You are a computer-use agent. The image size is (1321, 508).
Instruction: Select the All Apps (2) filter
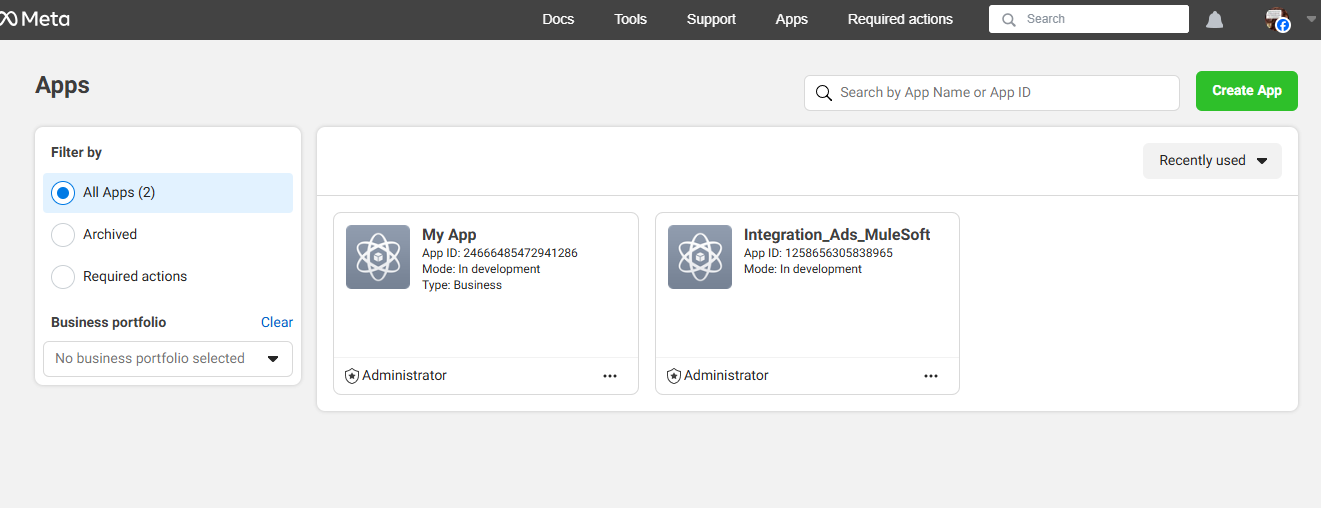tap(63, 193)
